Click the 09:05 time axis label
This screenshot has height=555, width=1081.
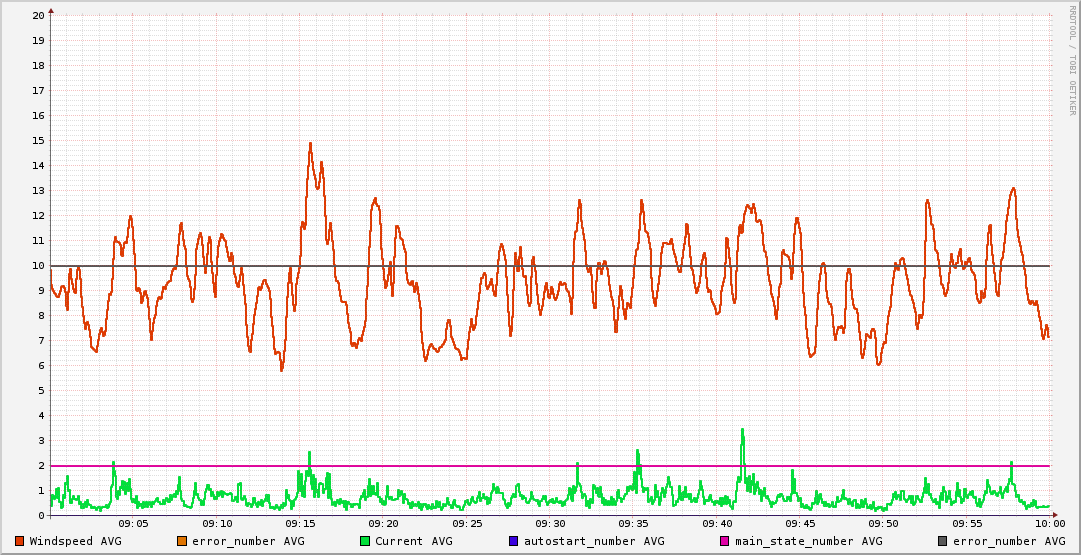tap(133, 523)
